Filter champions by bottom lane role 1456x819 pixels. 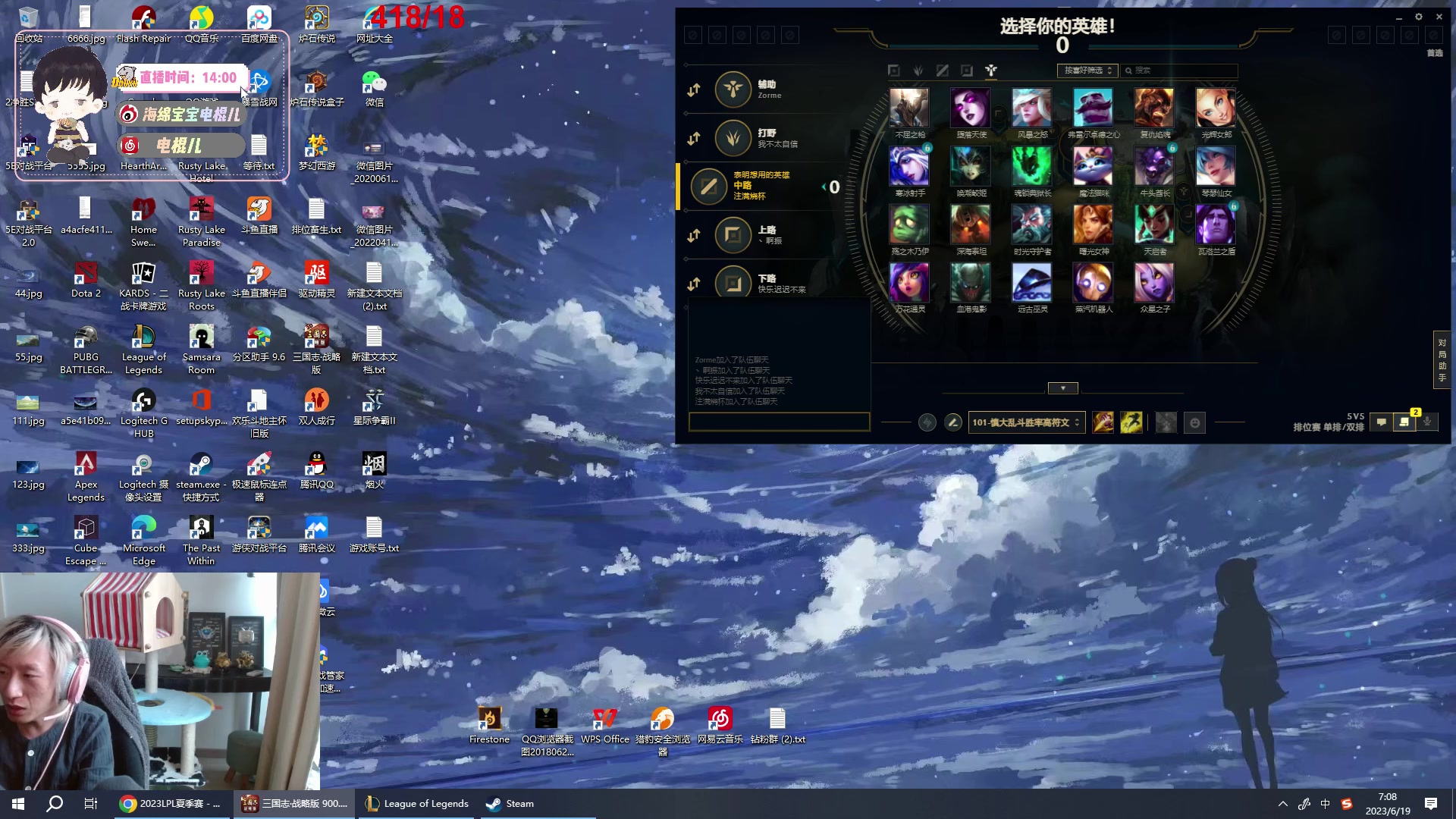pyautogui.click(x=967, y=71)
